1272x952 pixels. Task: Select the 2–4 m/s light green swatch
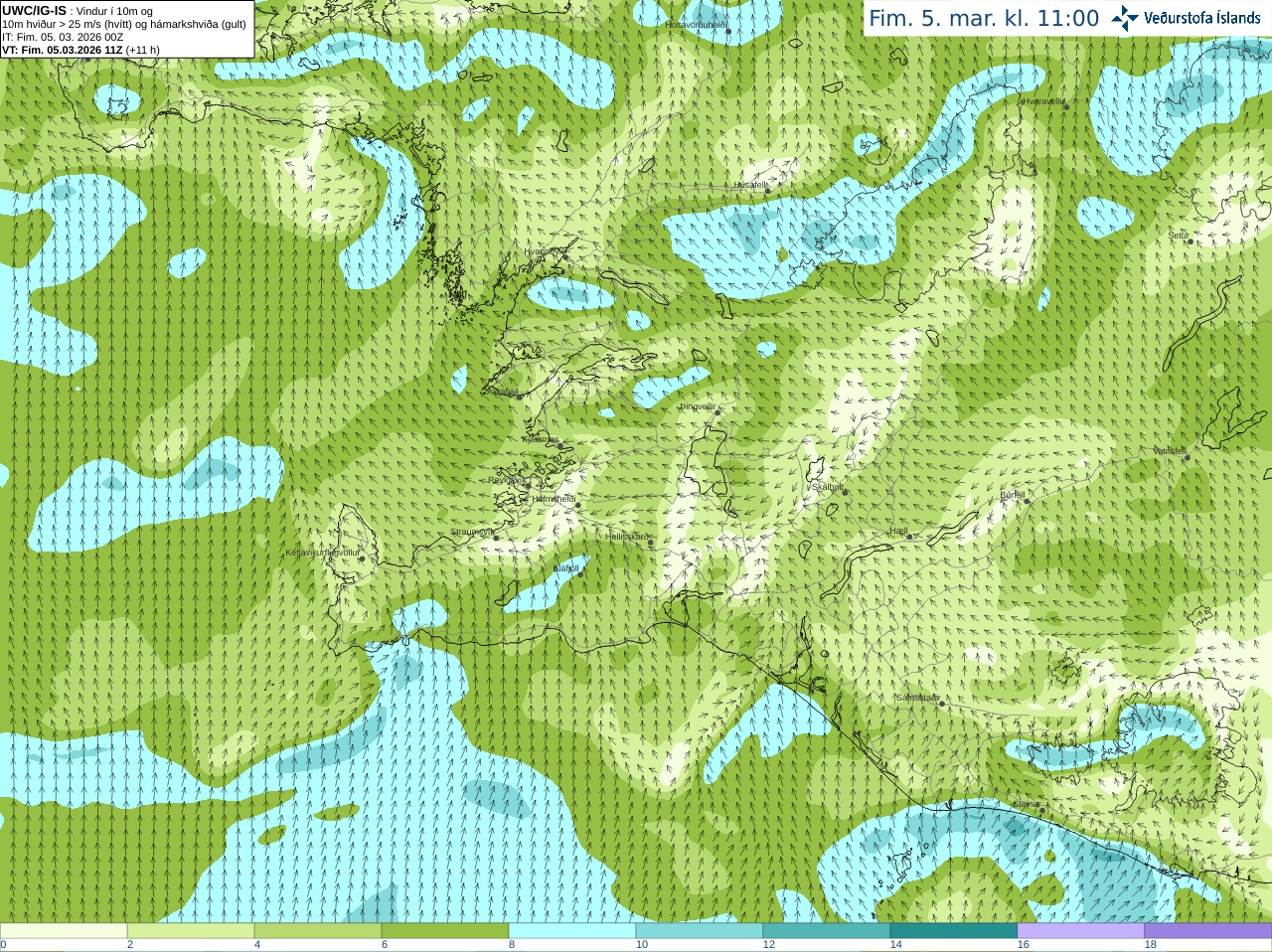pos(191,931)
